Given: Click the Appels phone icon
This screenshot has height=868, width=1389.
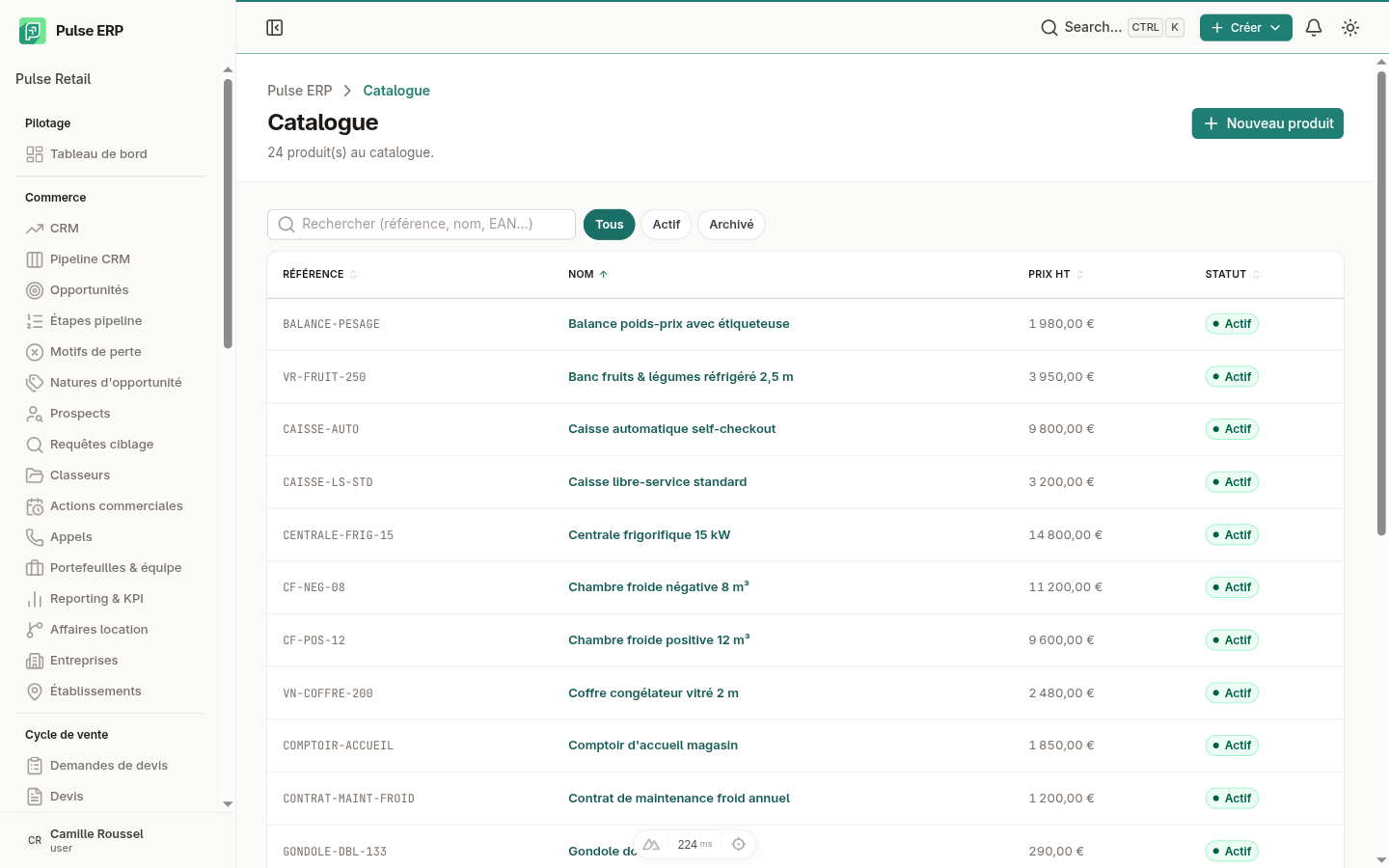Looking at the screenshot, I should (x=35, y=537).
